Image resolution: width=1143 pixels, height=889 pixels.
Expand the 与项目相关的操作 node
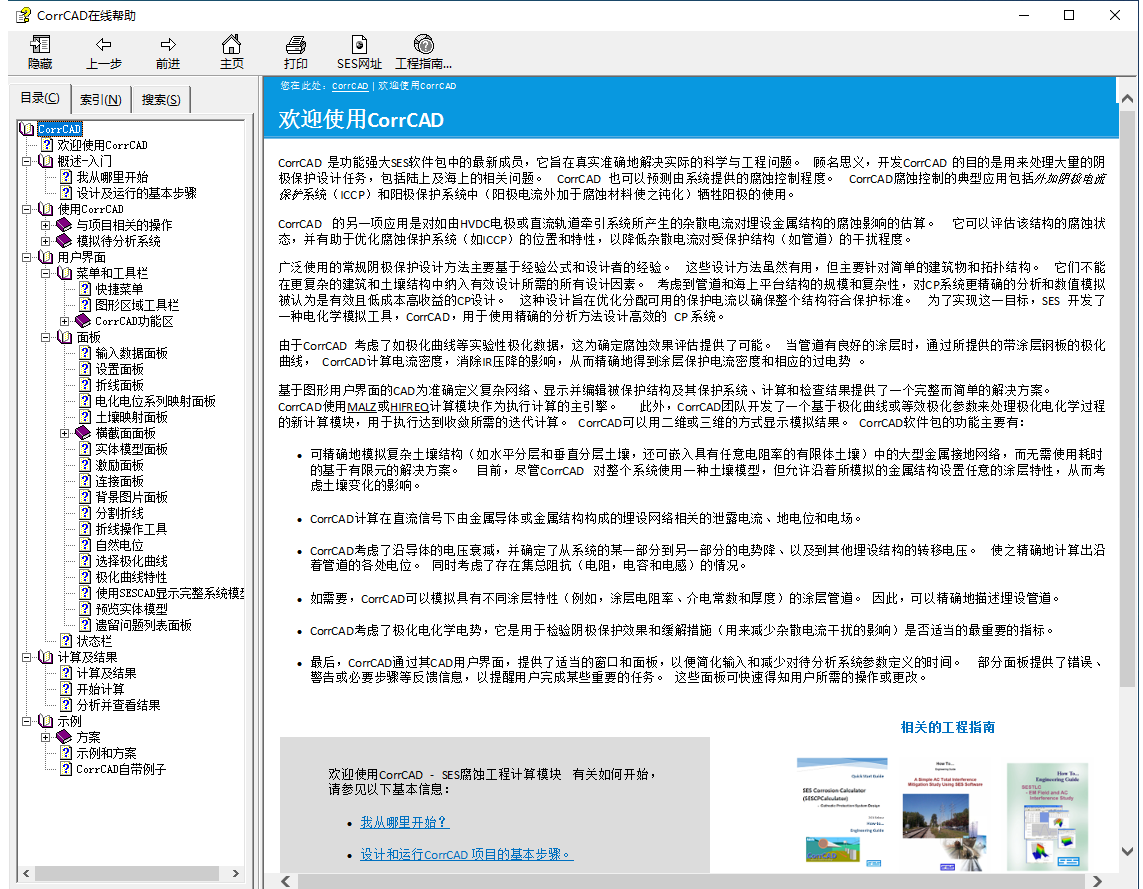pyautogui.click(x=45, y=225)
